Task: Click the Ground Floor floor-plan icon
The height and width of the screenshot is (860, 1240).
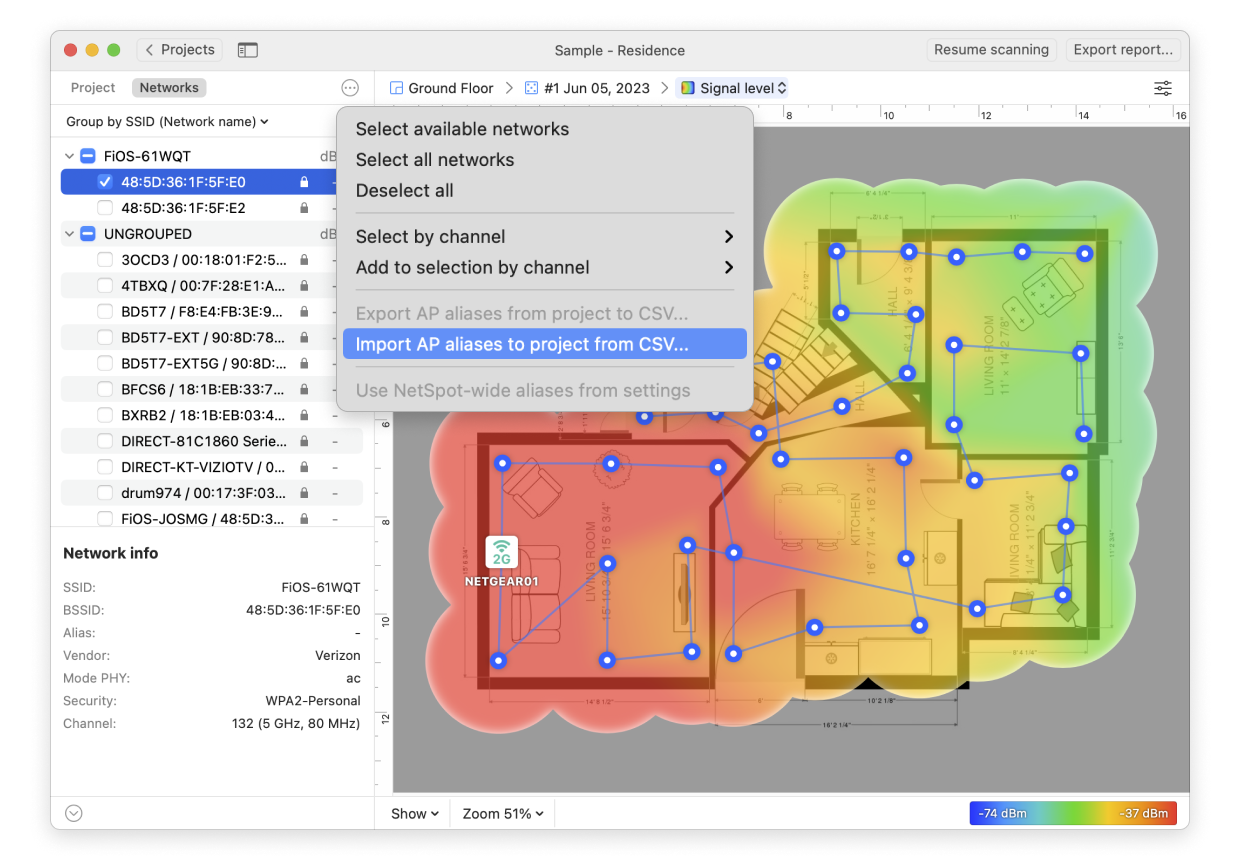Action: (396, 88)
